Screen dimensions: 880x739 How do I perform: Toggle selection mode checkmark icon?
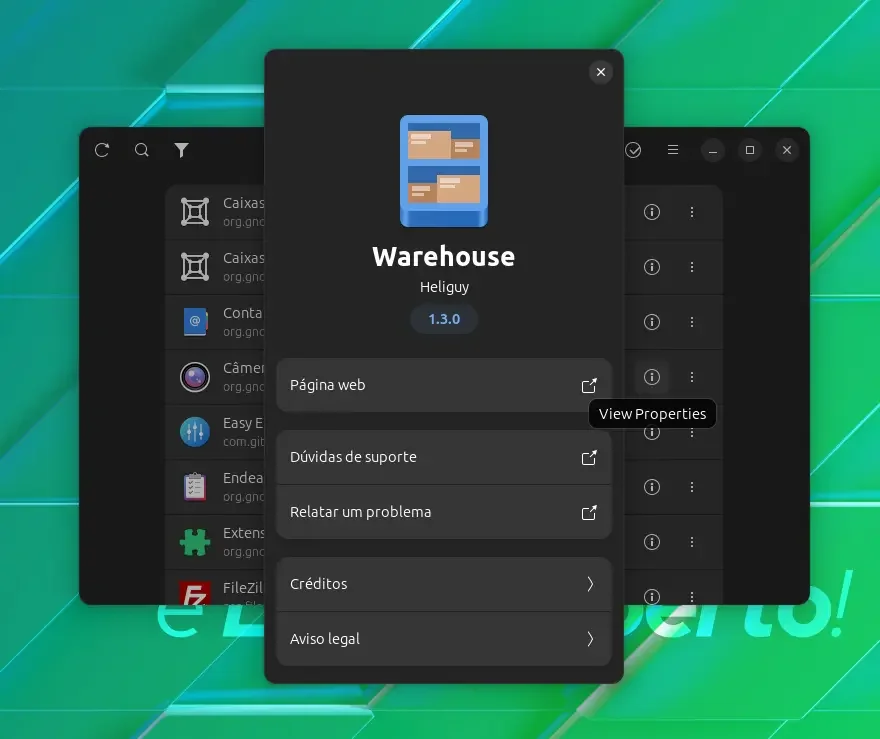point(633,150)
